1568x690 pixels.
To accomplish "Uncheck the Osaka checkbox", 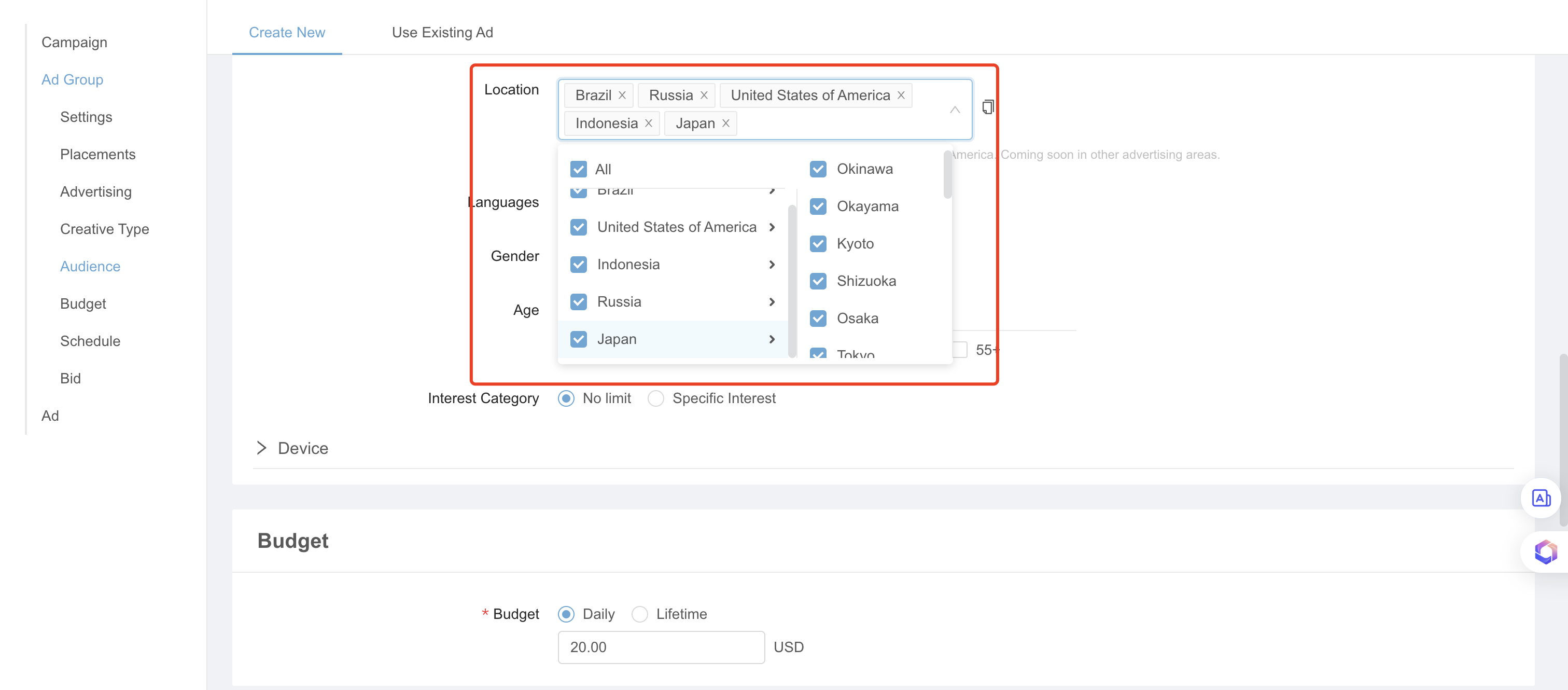I will click(x=818, y=319).
